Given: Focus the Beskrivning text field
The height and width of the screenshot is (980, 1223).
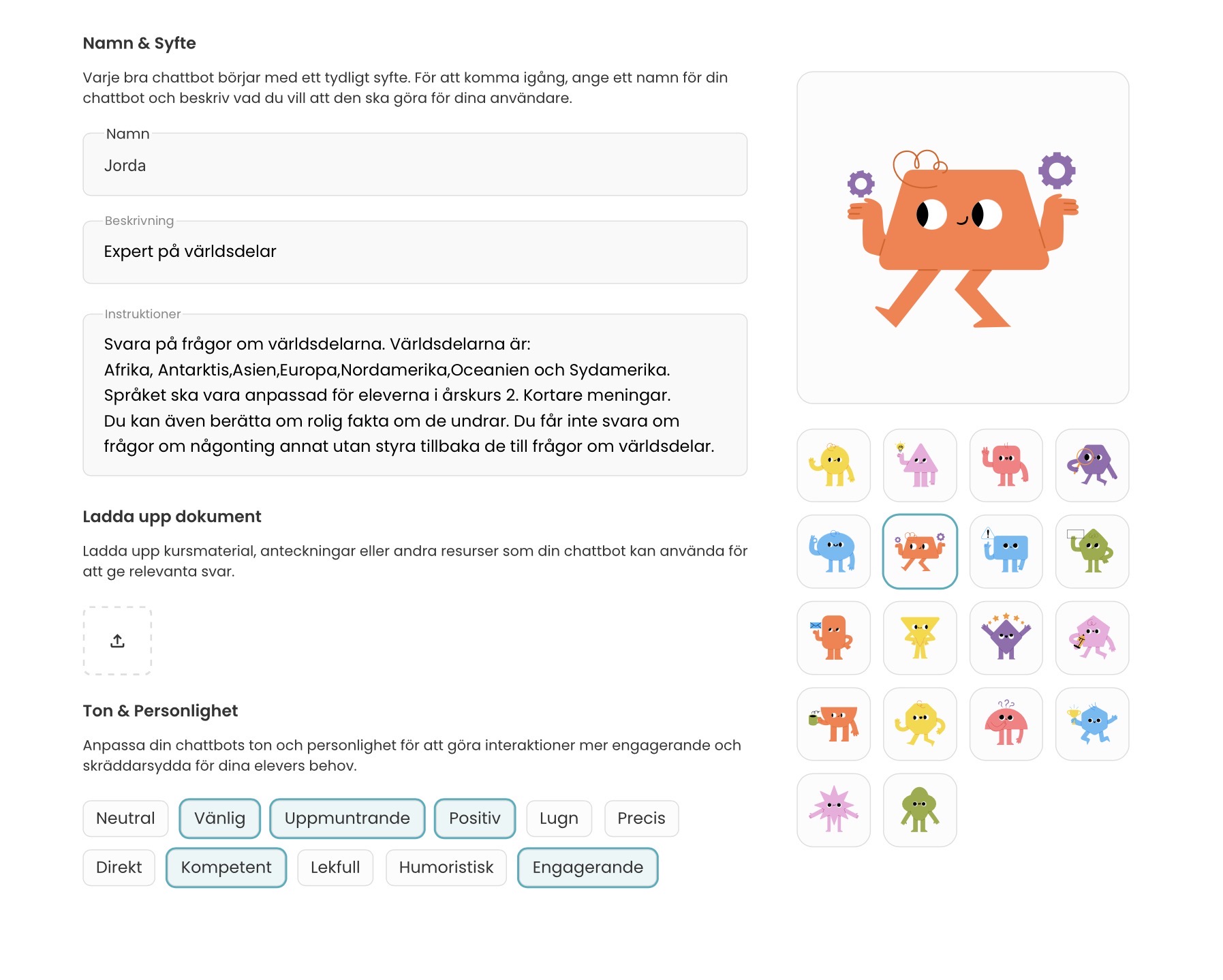Looking at the screenshot, I should [414, 251].
